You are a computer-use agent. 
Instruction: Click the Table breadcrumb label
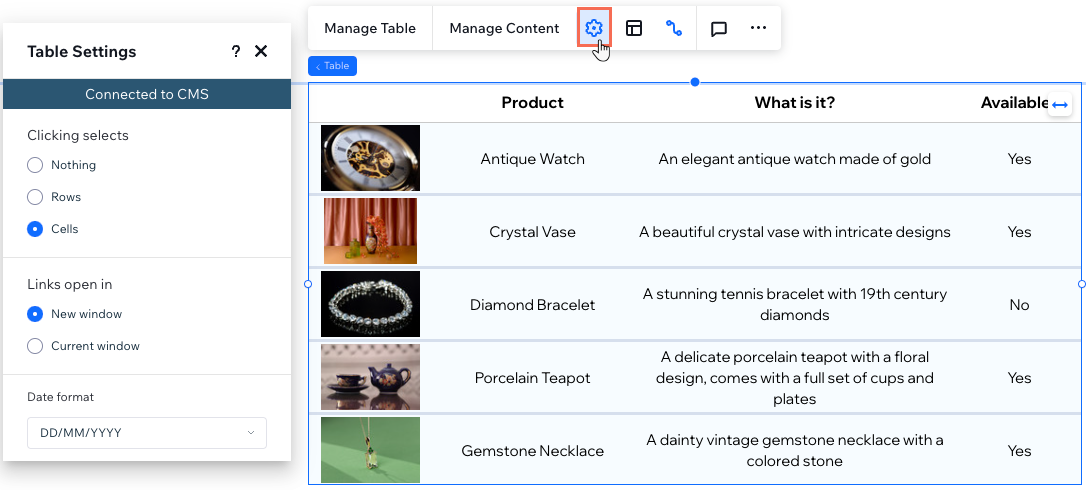[x=332, y=66]
